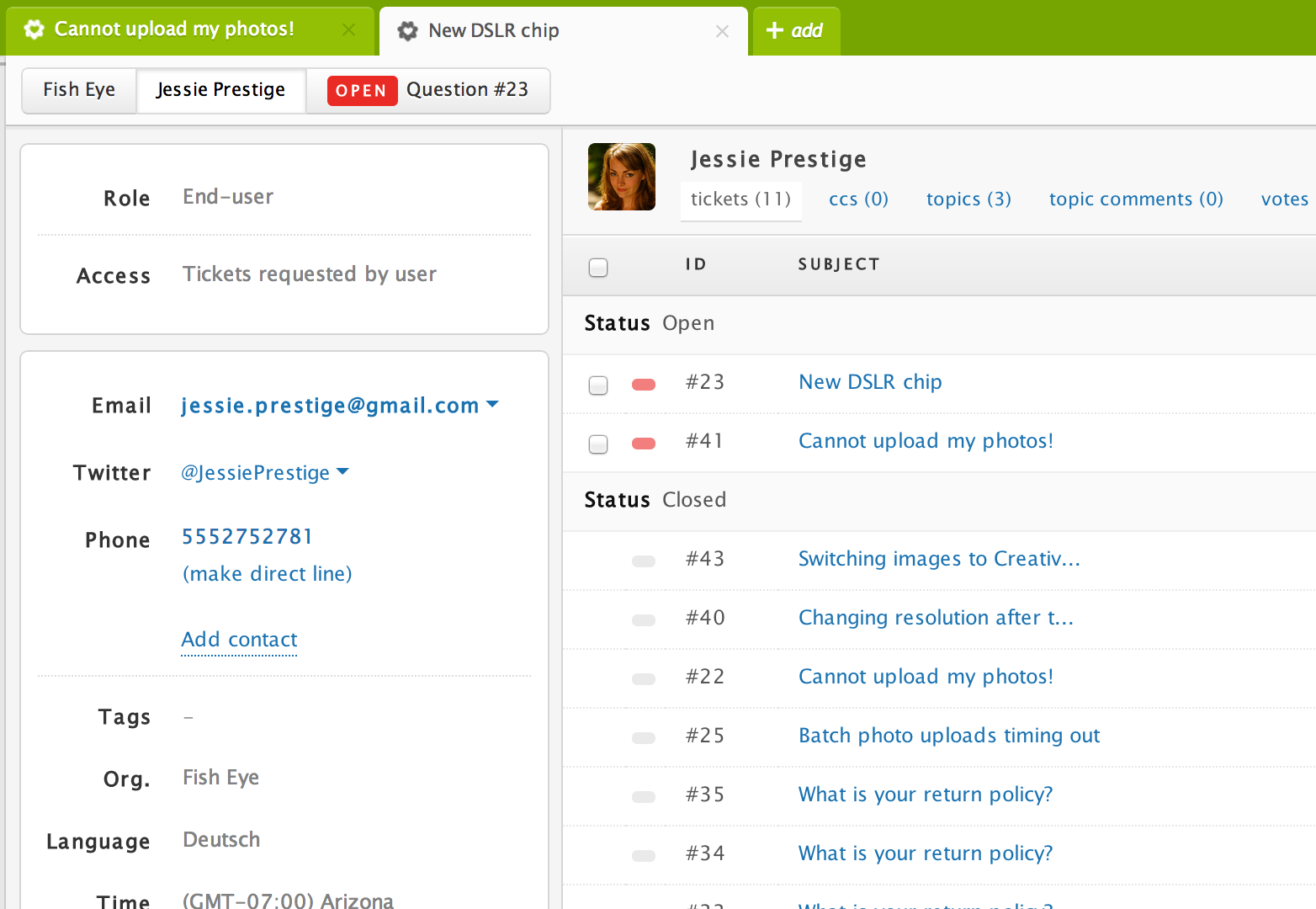Click jessie.prestige@gmail.com email link
Screen dimensions: 1316x909
(330, 406)
